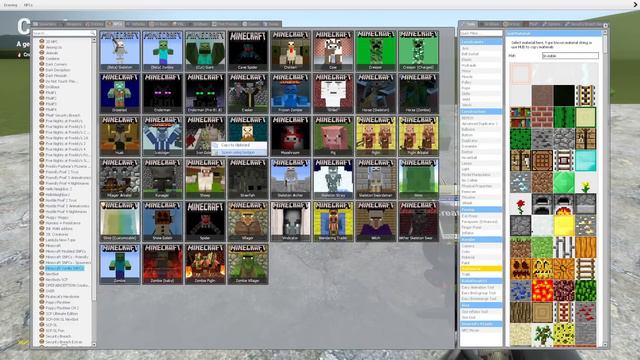The image size is (640, 360).
Task: Pick the lava material swatch
Action: click(542, 291)
